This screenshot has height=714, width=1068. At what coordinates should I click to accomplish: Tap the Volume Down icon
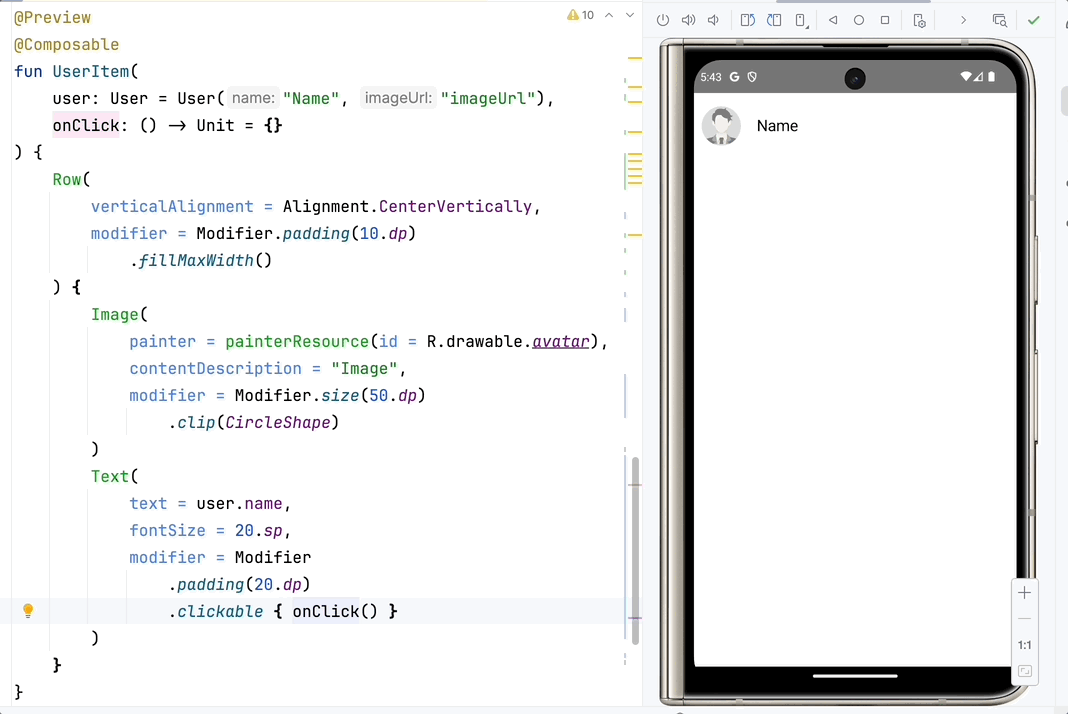click(713, 20)
